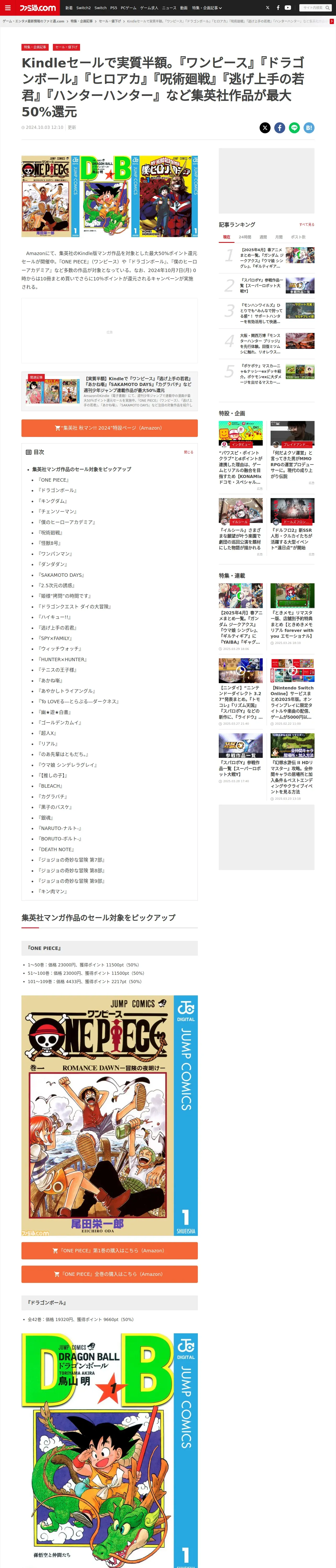This screenshot has width=336, height=1568.
Task: Open the ニンダイ 3.27 summary article
Action: point(241,692)
